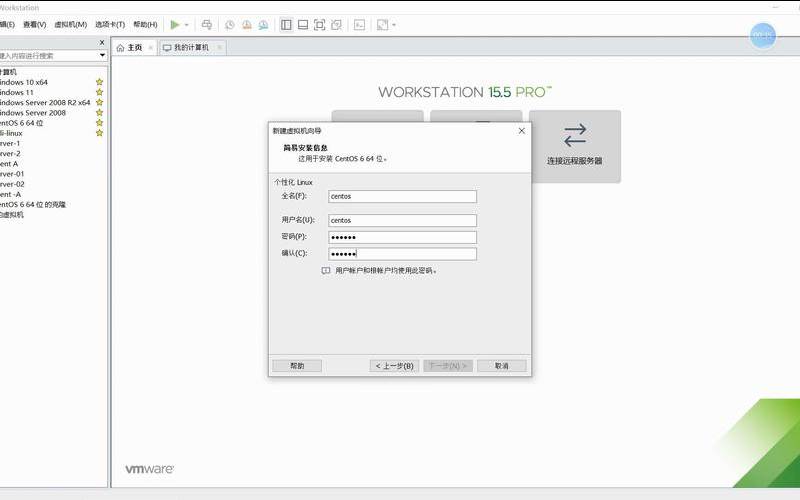Viewport: 800px width, 500px height.
Task: Select Windows Server 2008 R2 x64 entry
Action: tap(47, 103)
